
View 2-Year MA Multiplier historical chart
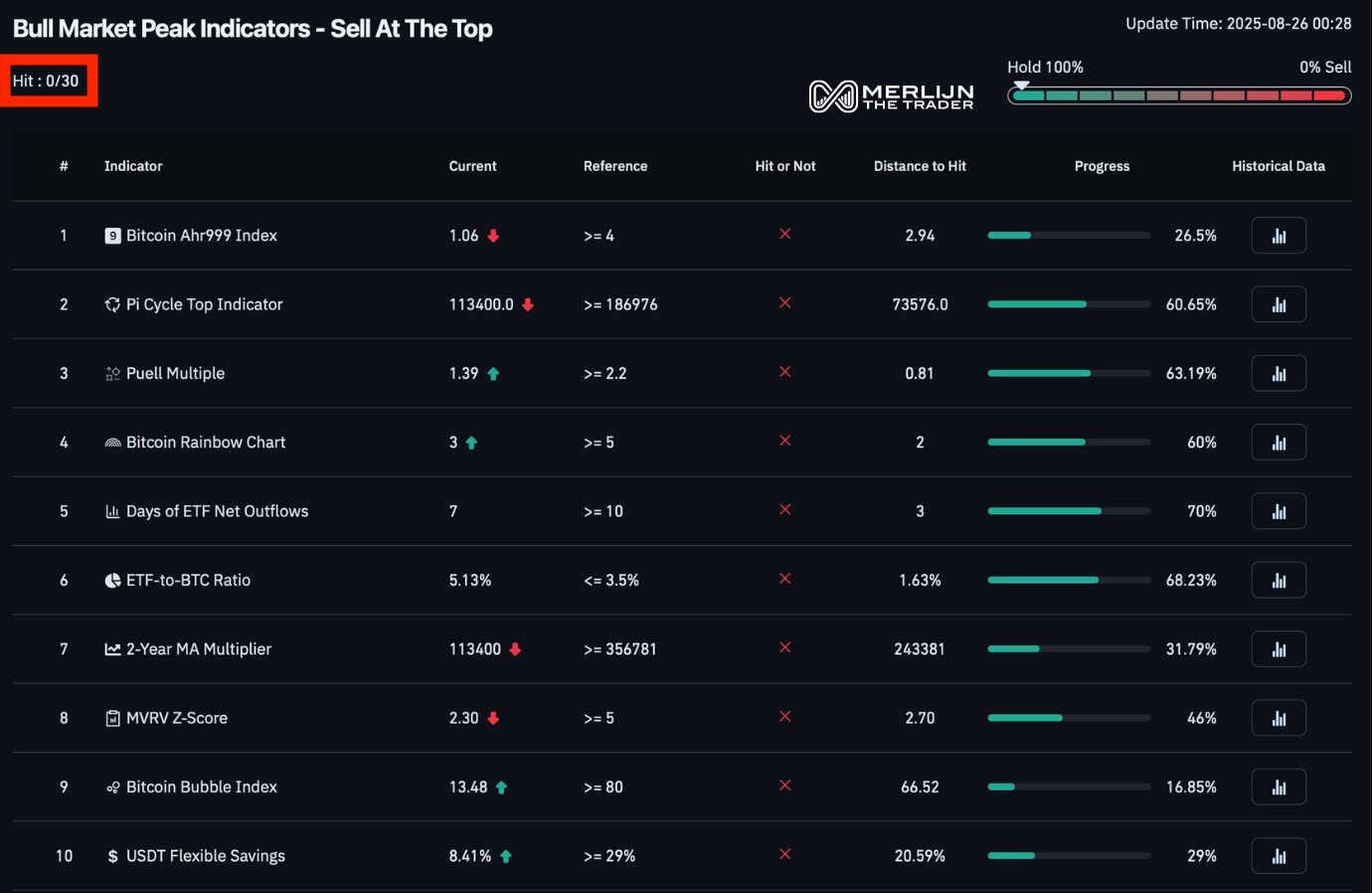click(1279, 649)
